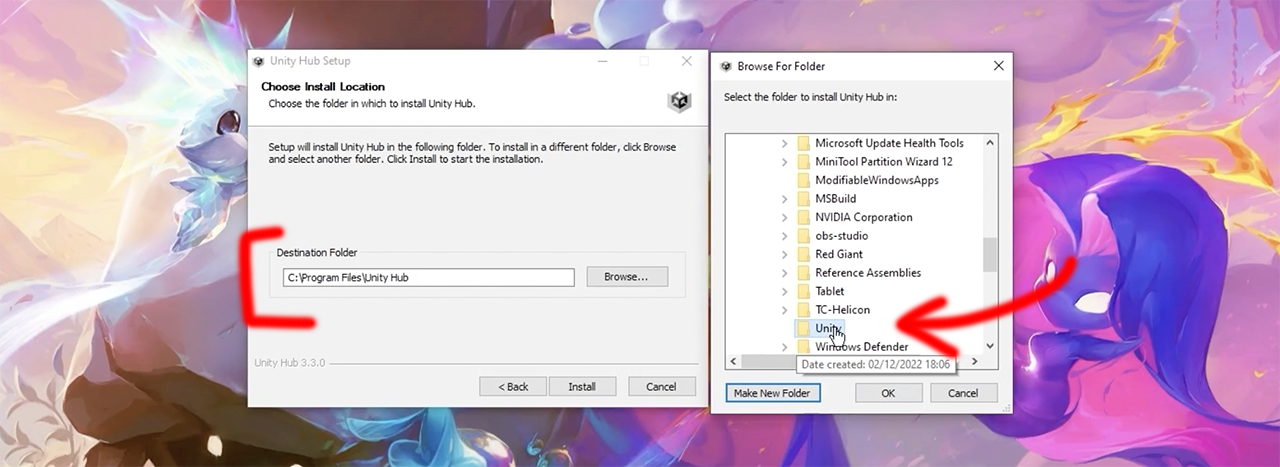This screenshot has height=467, width=1280.
Task: Go back with the < Back button
Action: click(513, 386)
